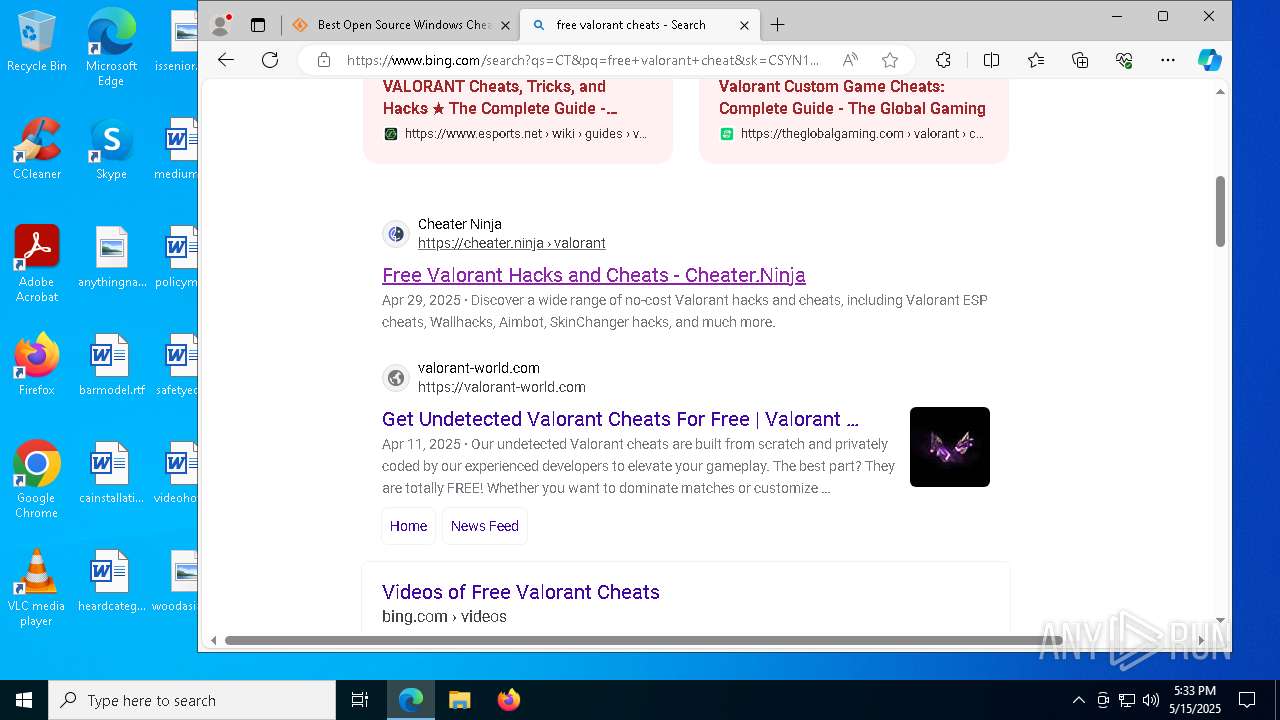Open the Windows Start button
This screenshot has height=720, width=1280.
[24, 700]
